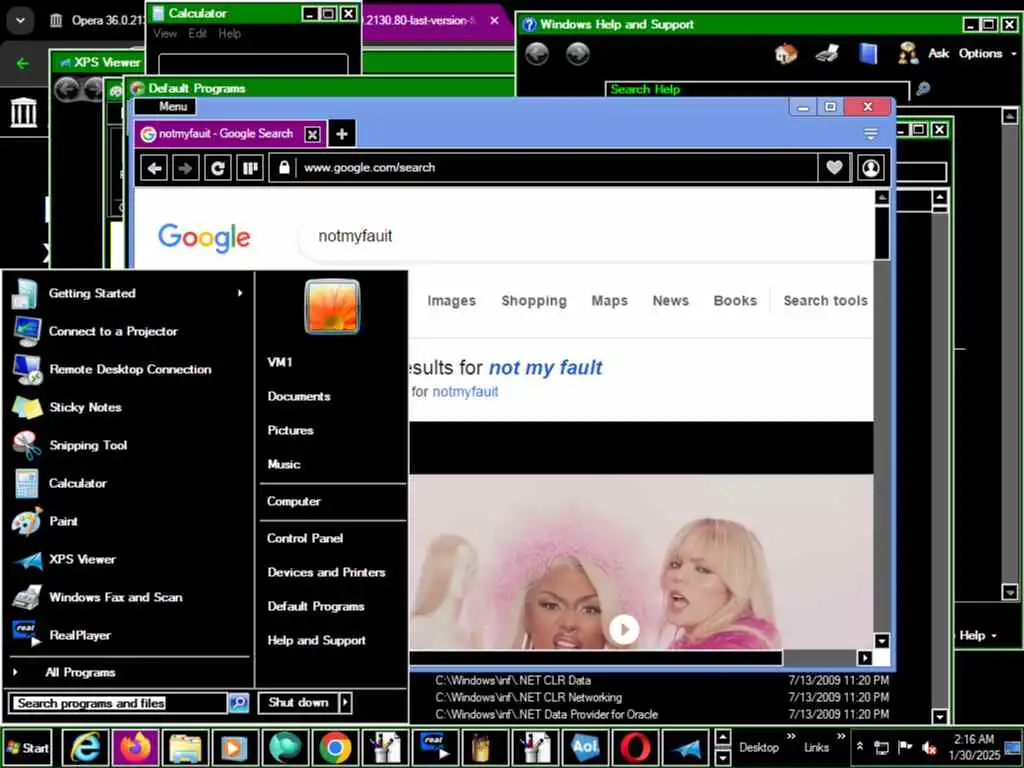Open Opera icon on the taskbar
1024x768 pixels.
pos(635,747)
